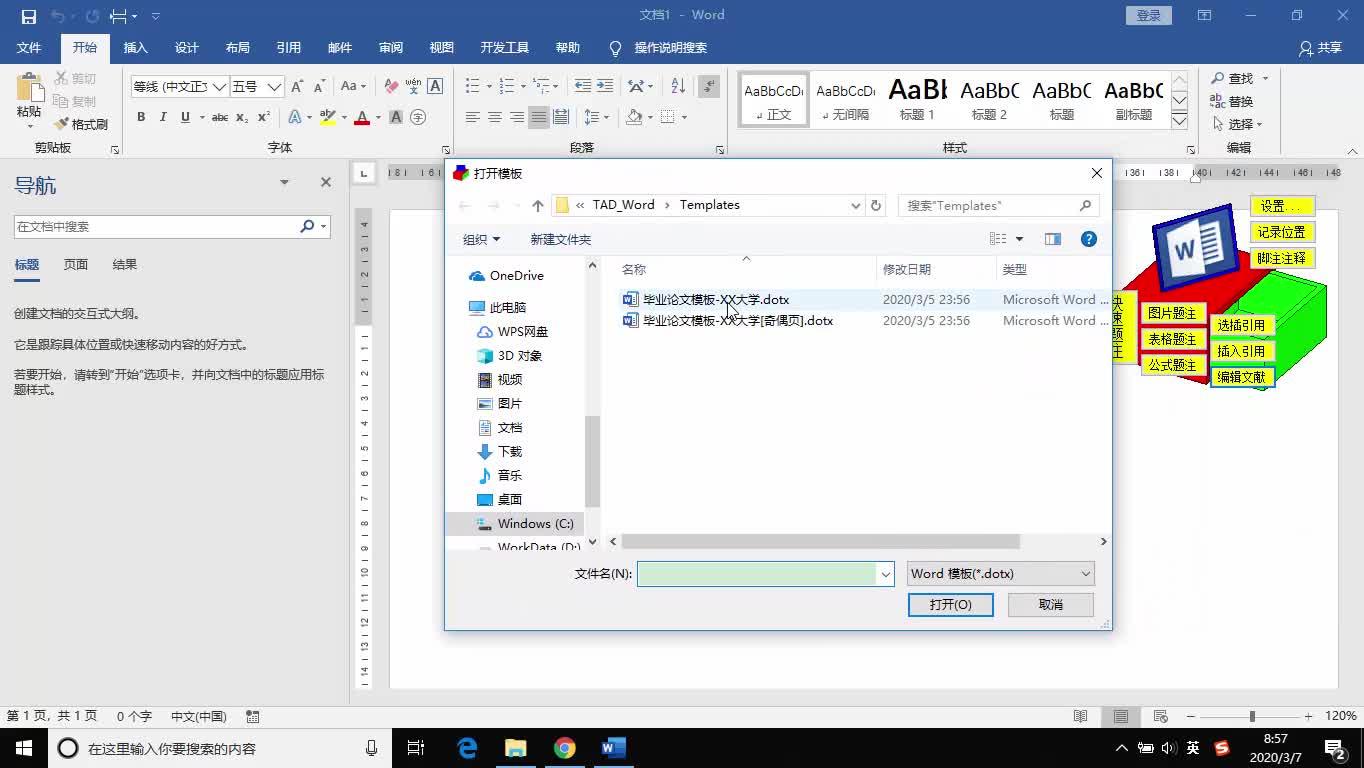
Task: Open the file type Word 模板 dropdown
Action: [1000, 573]
